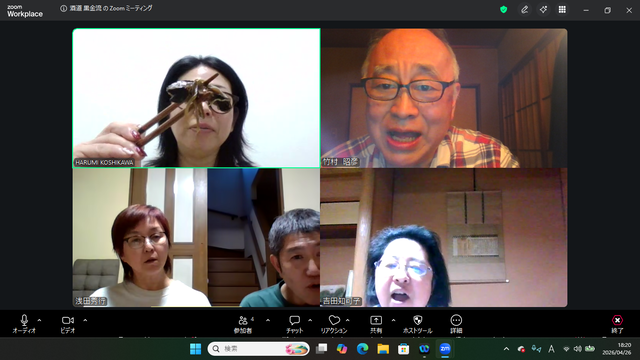Screen dimensions: 640x360
Task: Open the 参加者 participants panel
Action: pos(244,324)
